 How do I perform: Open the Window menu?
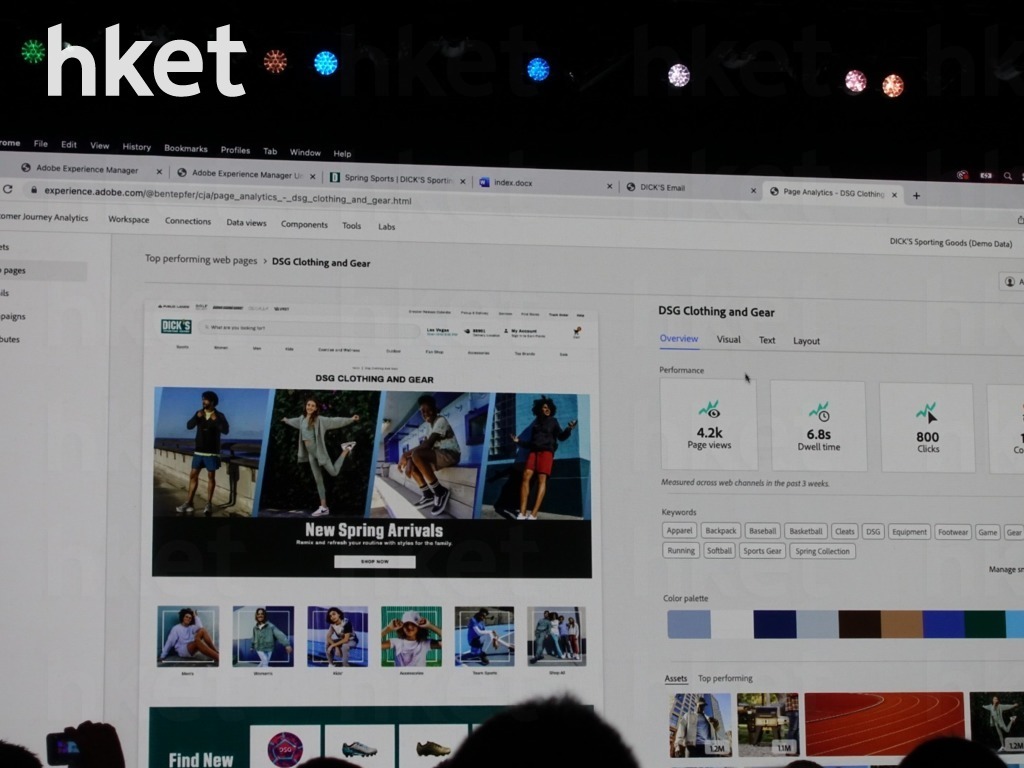(x=305, y=152)
